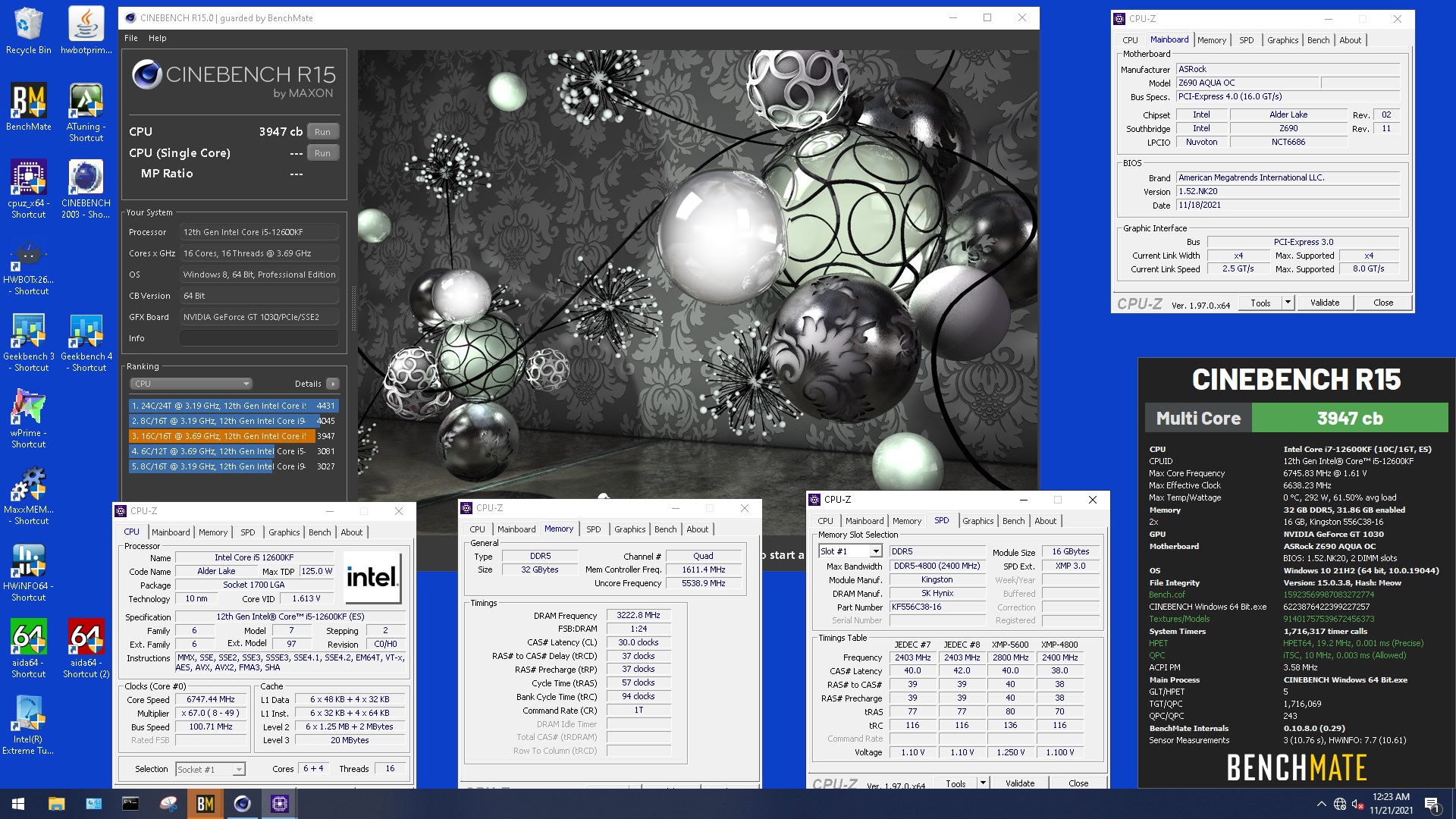Open About tab in Mainboard CPU-Z window
1456x819 pixels.
(x=1350, y=40)
